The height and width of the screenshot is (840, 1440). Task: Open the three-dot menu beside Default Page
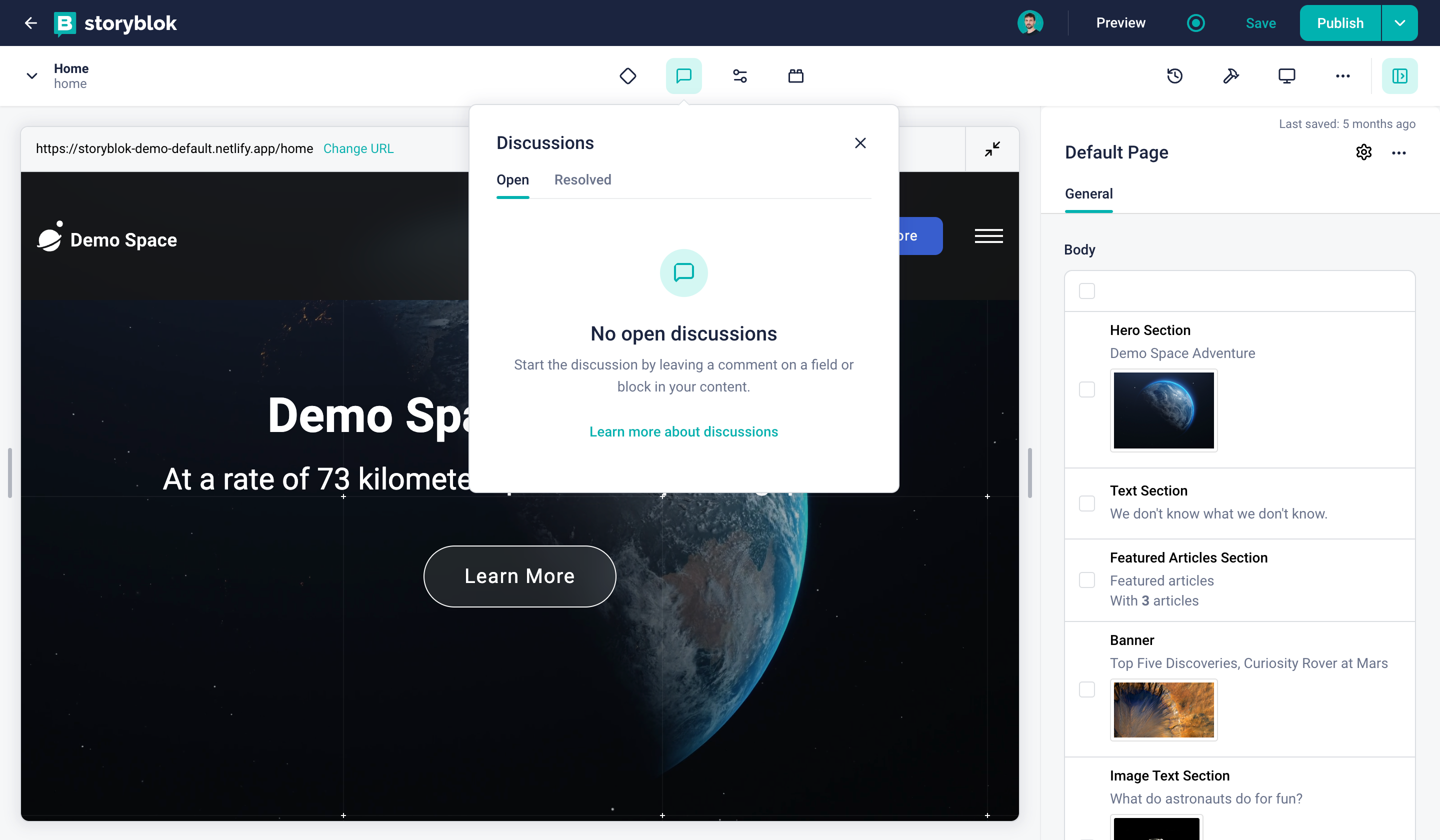click(1398, 152)
